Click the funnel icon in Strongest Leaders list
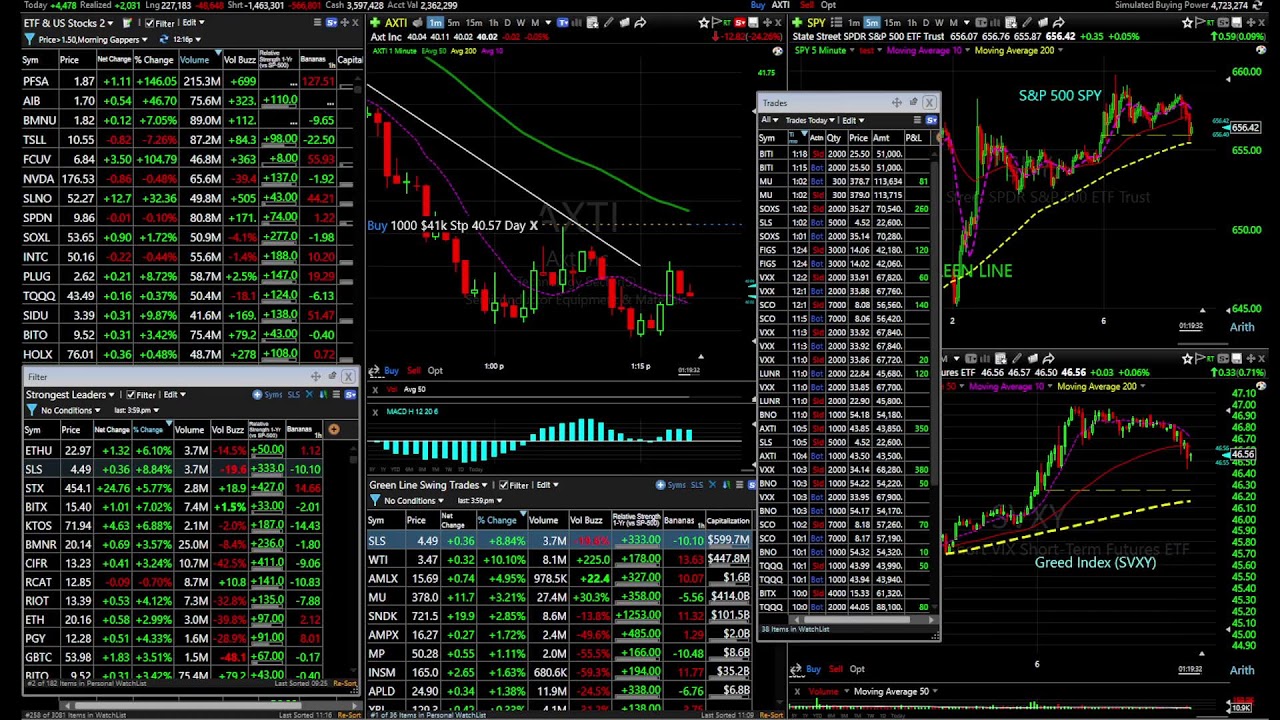Viewport: 1280px width, 720px height. click(x=32, y=410)
